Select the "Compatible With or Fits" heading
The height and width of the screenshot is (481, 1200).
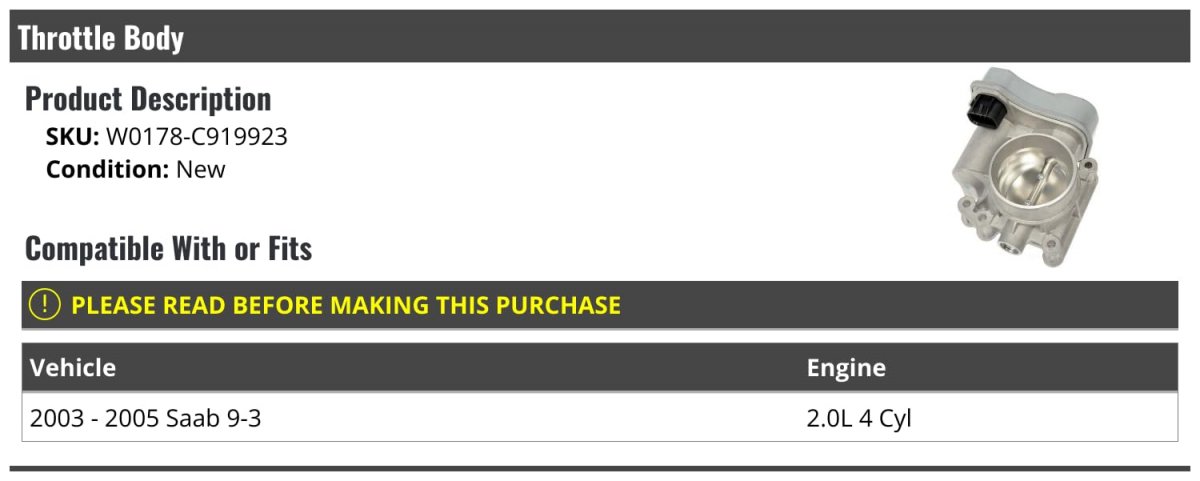(x=168, y=248)
